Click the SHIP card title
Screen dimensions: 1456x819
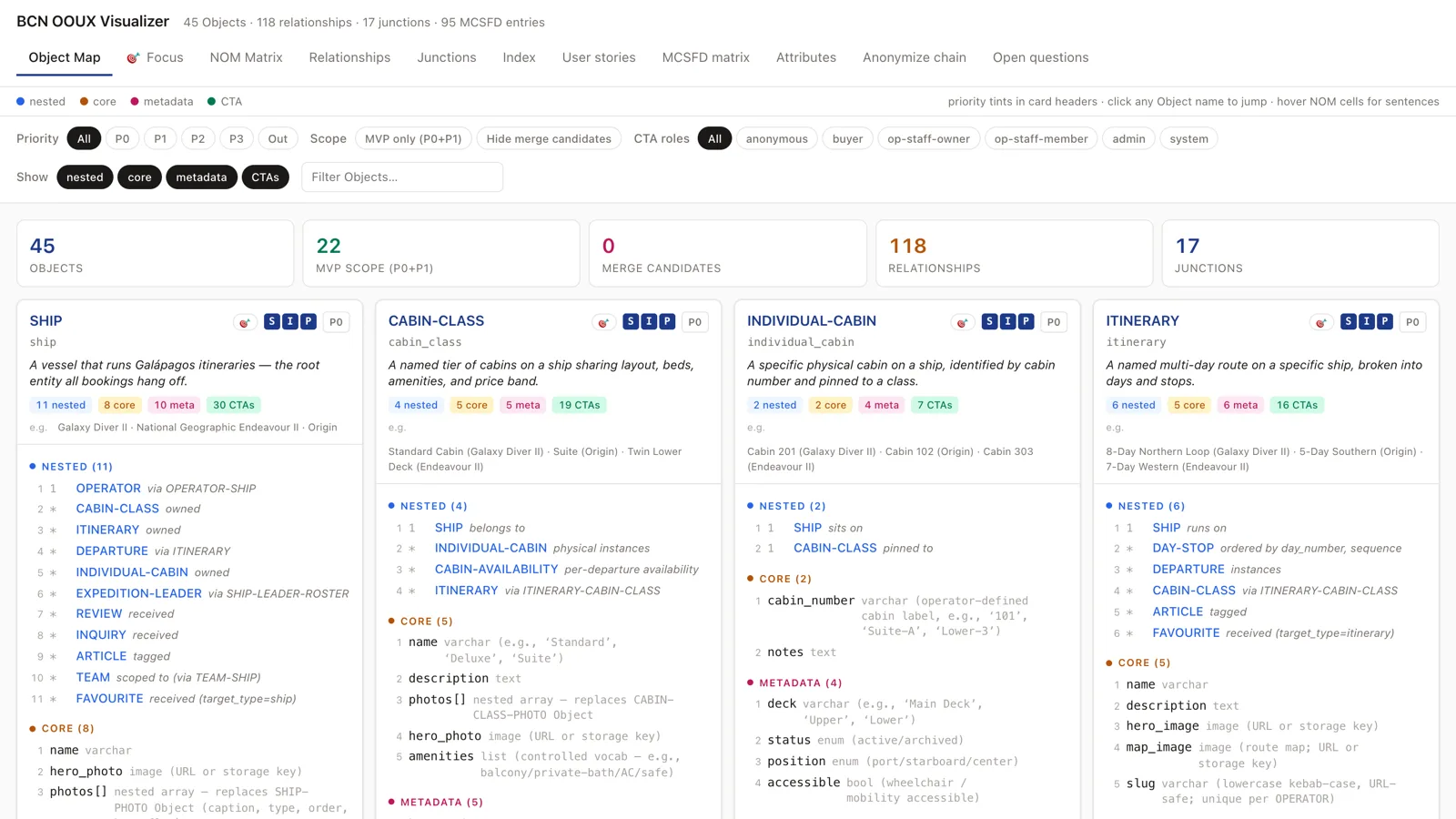(45, 321)
